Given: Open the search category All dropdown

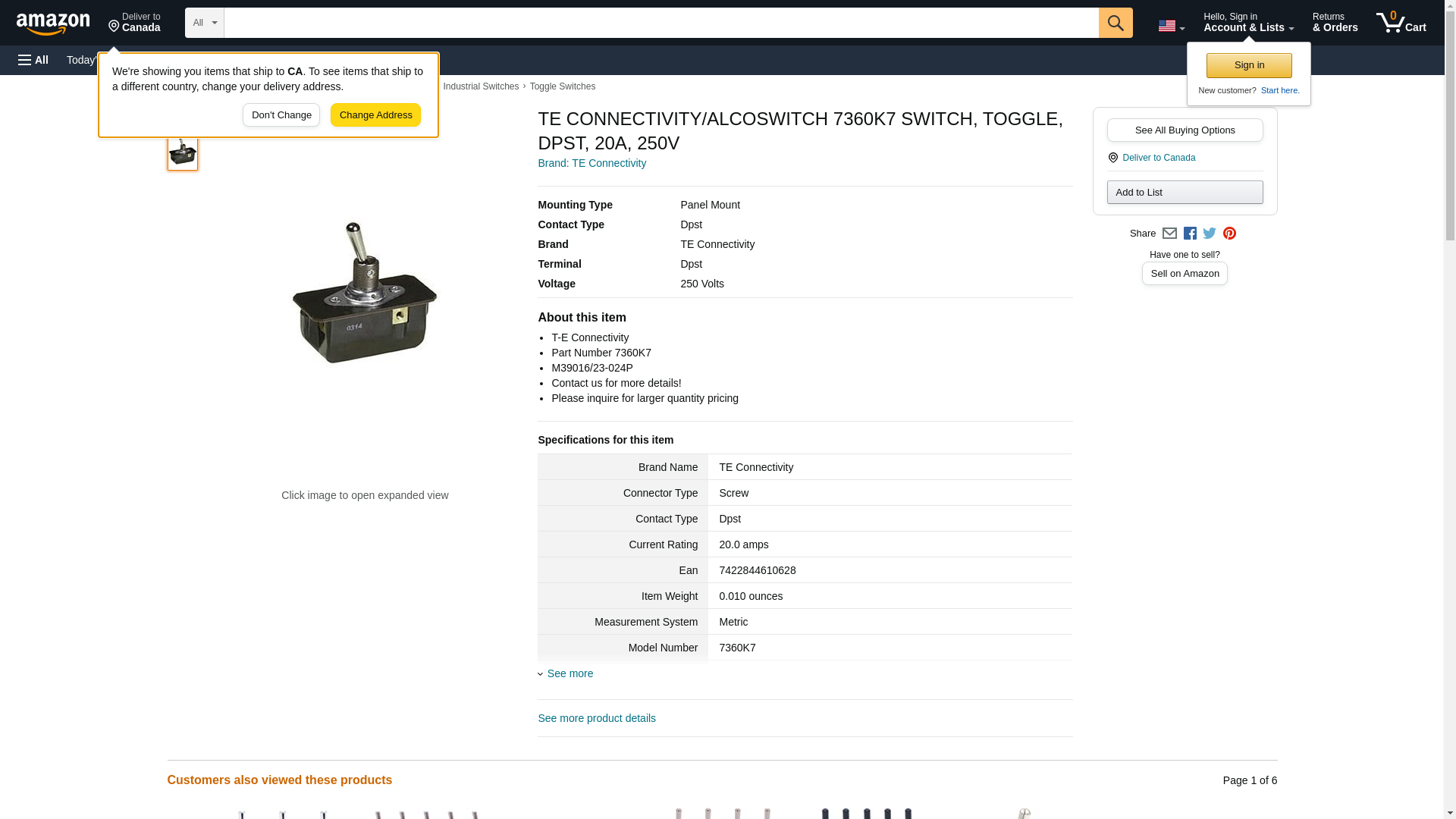Looking at the screenshot, I should [204, 23].
